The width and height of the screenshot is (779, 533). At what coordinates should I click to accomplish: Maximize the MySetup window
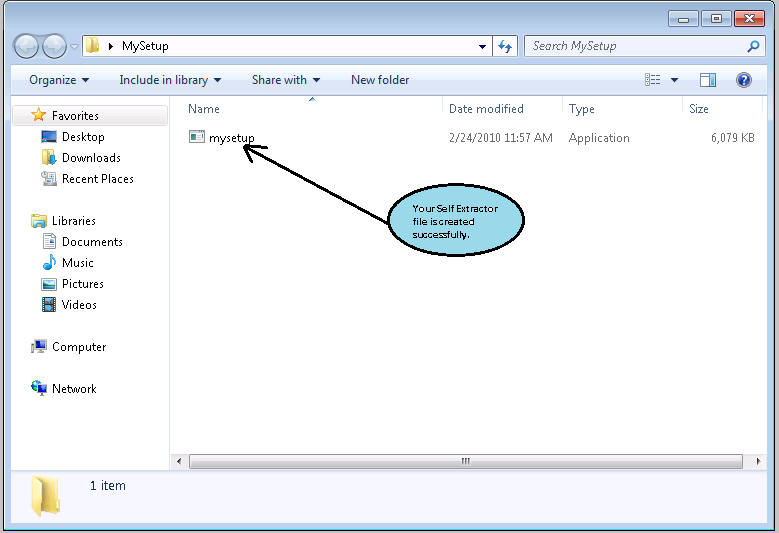(x=716, y=19)
